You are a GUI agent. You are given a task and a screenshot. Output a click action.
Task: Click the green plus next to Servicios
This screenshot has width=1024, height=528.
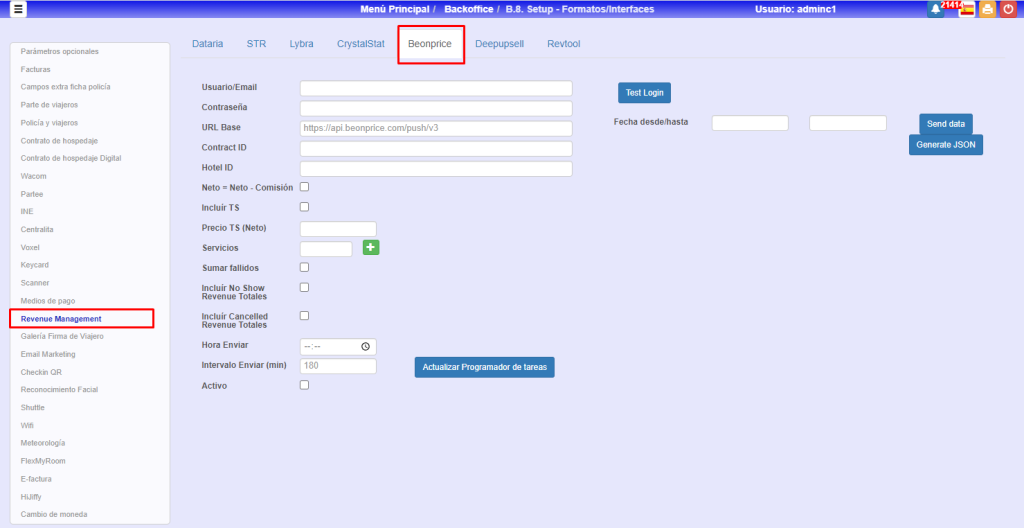(371, 248)
